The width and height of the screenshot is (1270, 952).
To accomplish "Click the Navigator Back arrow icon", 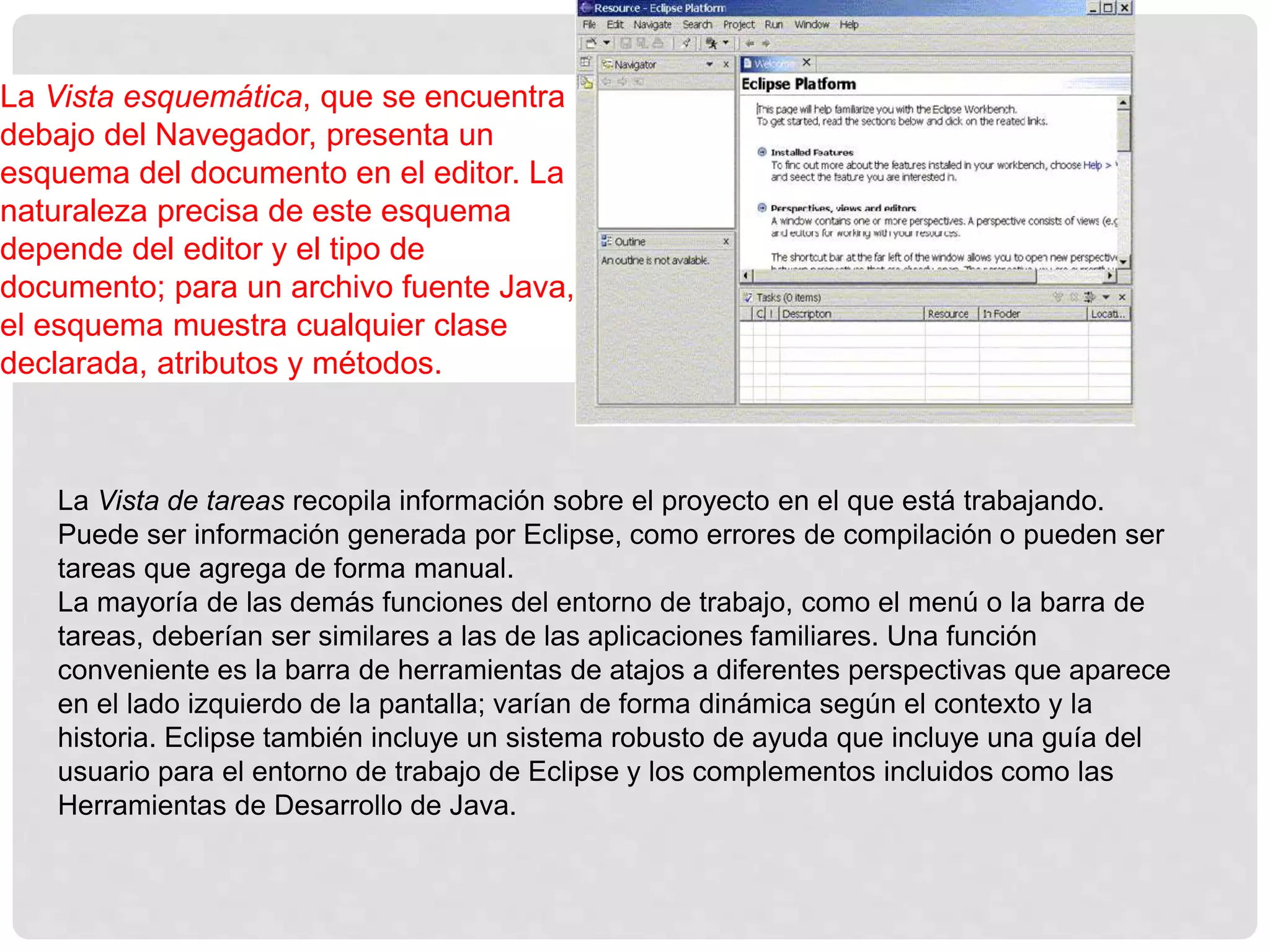I will click(607, 81).
